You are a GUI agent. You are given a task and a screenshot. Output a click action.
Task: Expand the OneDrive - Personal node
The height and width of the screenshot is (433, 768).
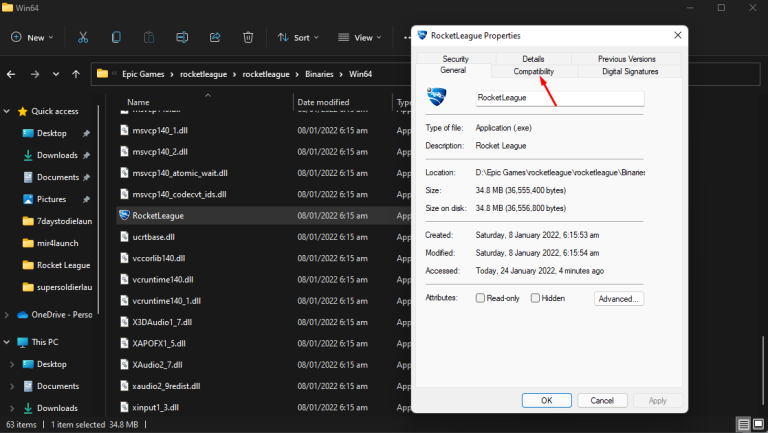click(7, 315)
